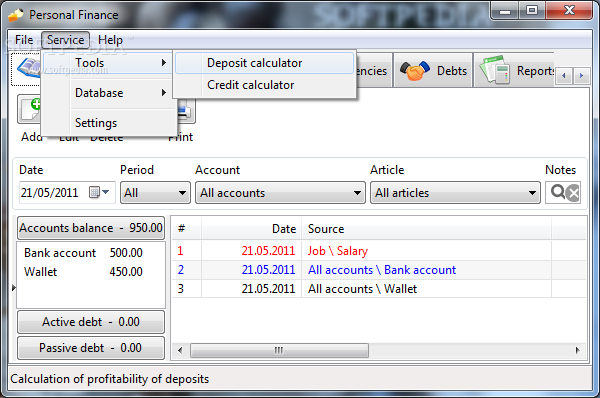The height and width of the screenshot is (398, 600).
Task: Expand the All articles dropdown
Action: (455, 192)
